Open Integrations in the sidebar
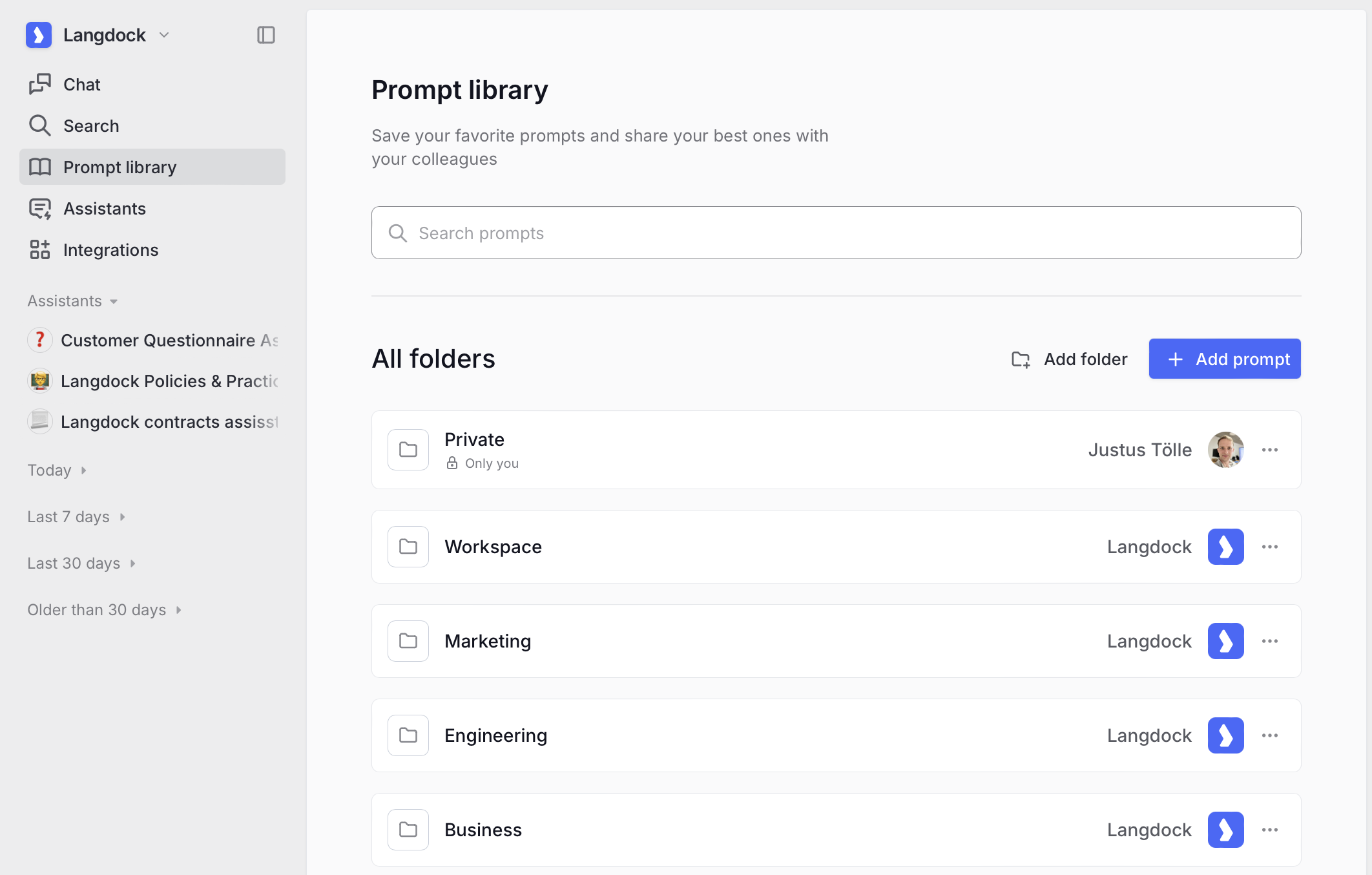Screen dimensions: 1372x875 110,250
